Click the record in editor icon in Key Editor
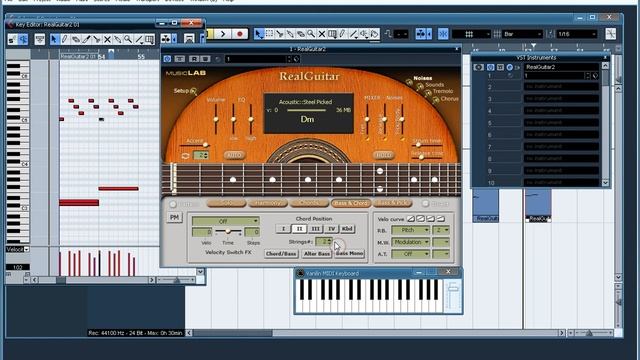This screenshot has width=640, height=360. [23, 39]
